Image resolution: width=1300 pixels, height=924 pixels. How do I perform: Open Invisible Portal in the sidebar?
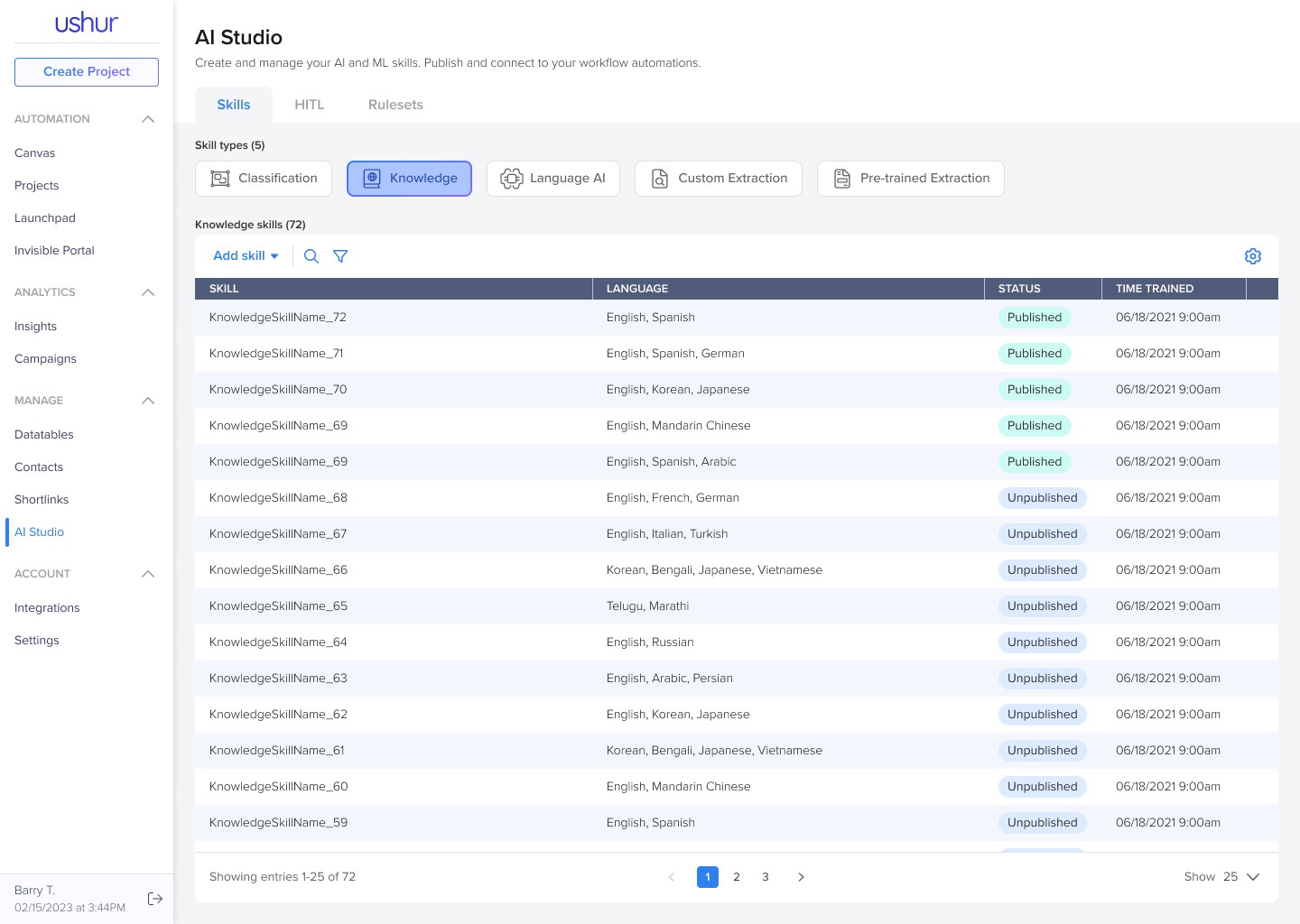pyautogui.click(x=54, y=251)
